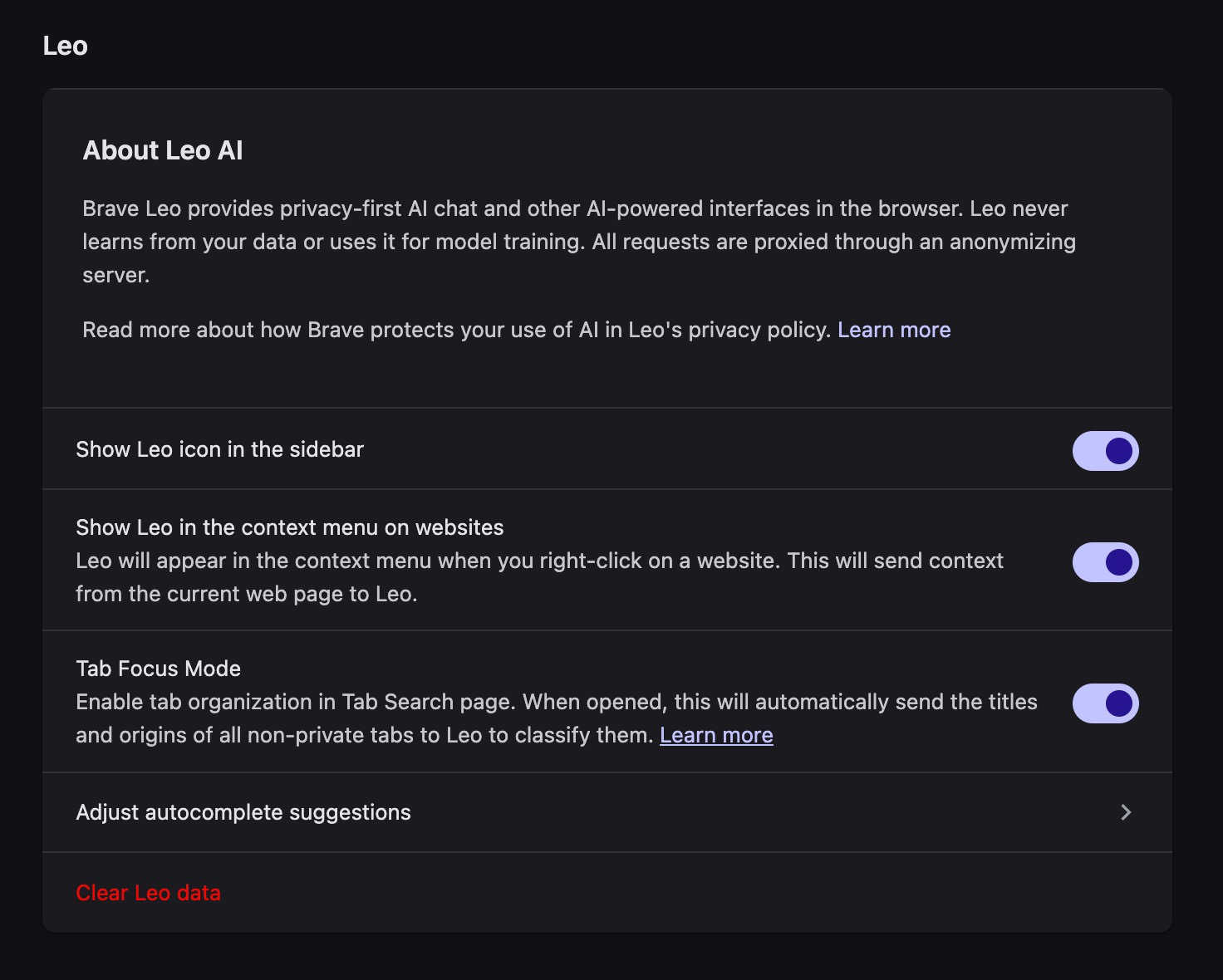Click the Read more about Brave protects sentence
This screenshot has height=980, width=1223.
click(457, 330)
